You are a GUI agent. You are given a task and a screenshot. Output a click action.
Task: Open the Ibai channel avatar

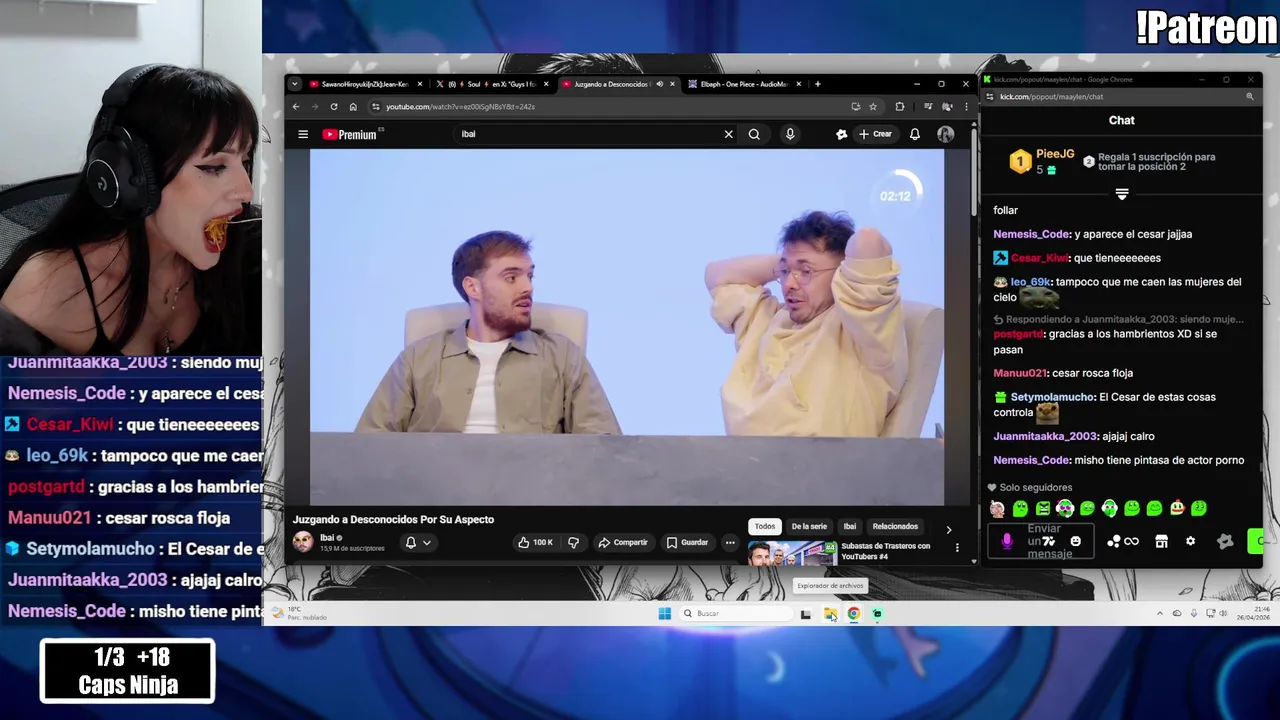303,542
